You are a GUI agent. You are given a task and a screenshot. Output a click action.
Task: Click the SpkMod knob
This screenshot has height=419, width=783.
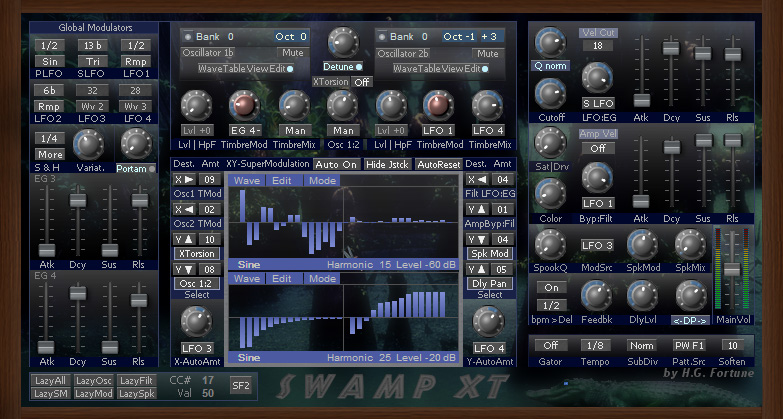pyautogui.click(x=643, y=245)
